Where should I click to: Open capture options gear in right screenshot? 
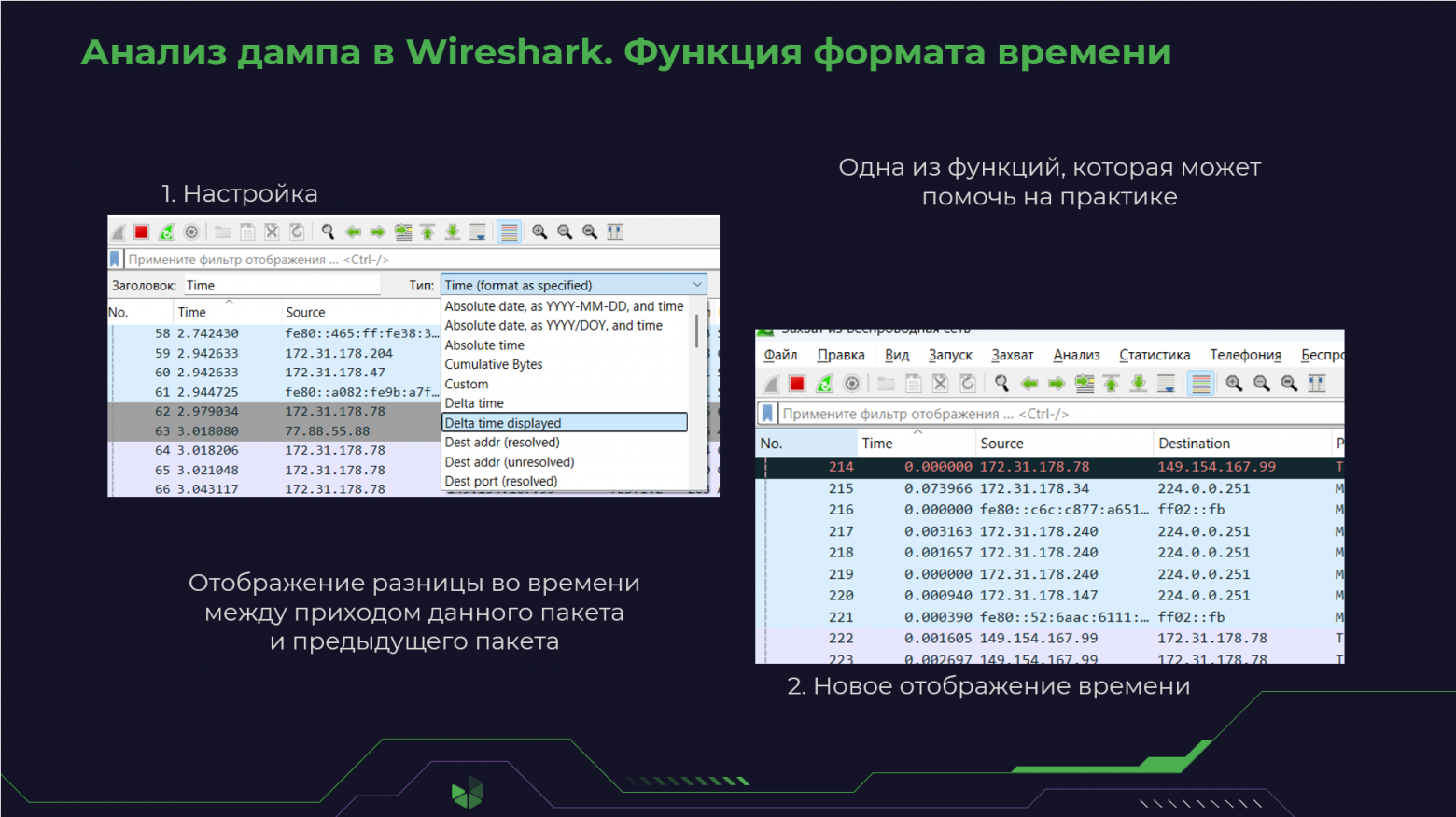[852, 384]
